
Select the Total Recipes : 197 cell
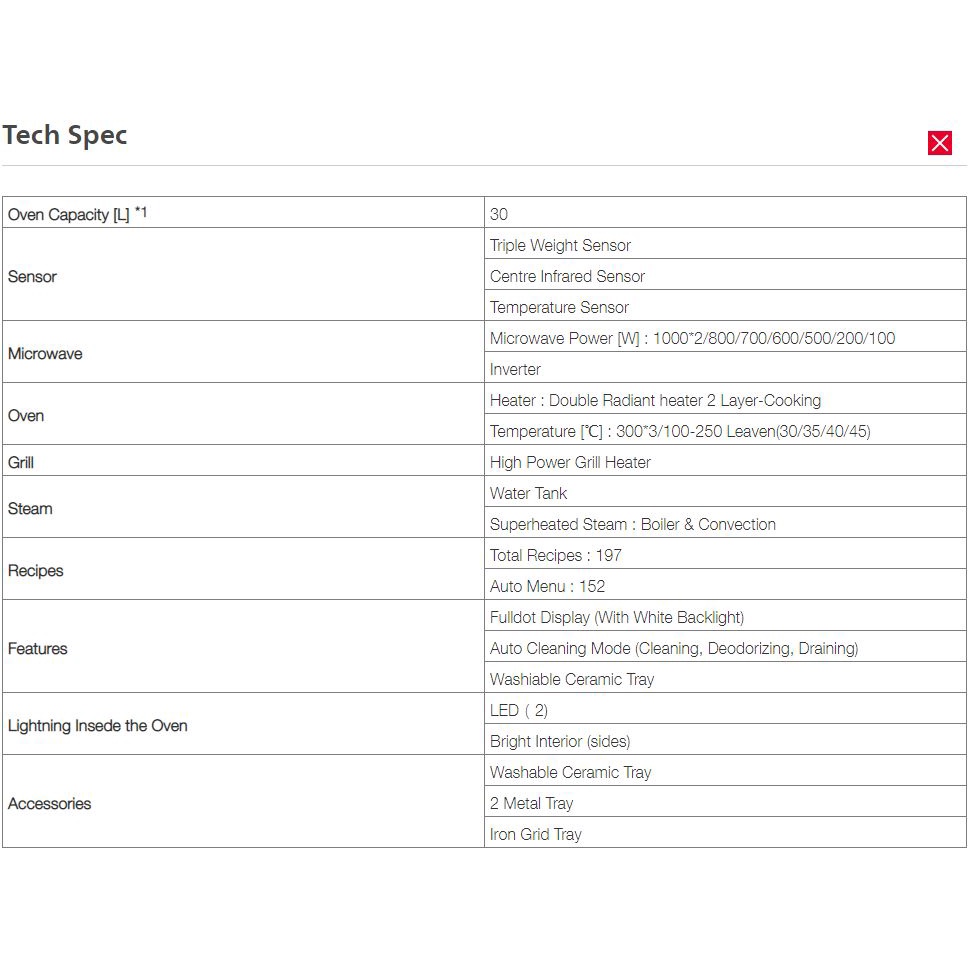click(556, 555)
